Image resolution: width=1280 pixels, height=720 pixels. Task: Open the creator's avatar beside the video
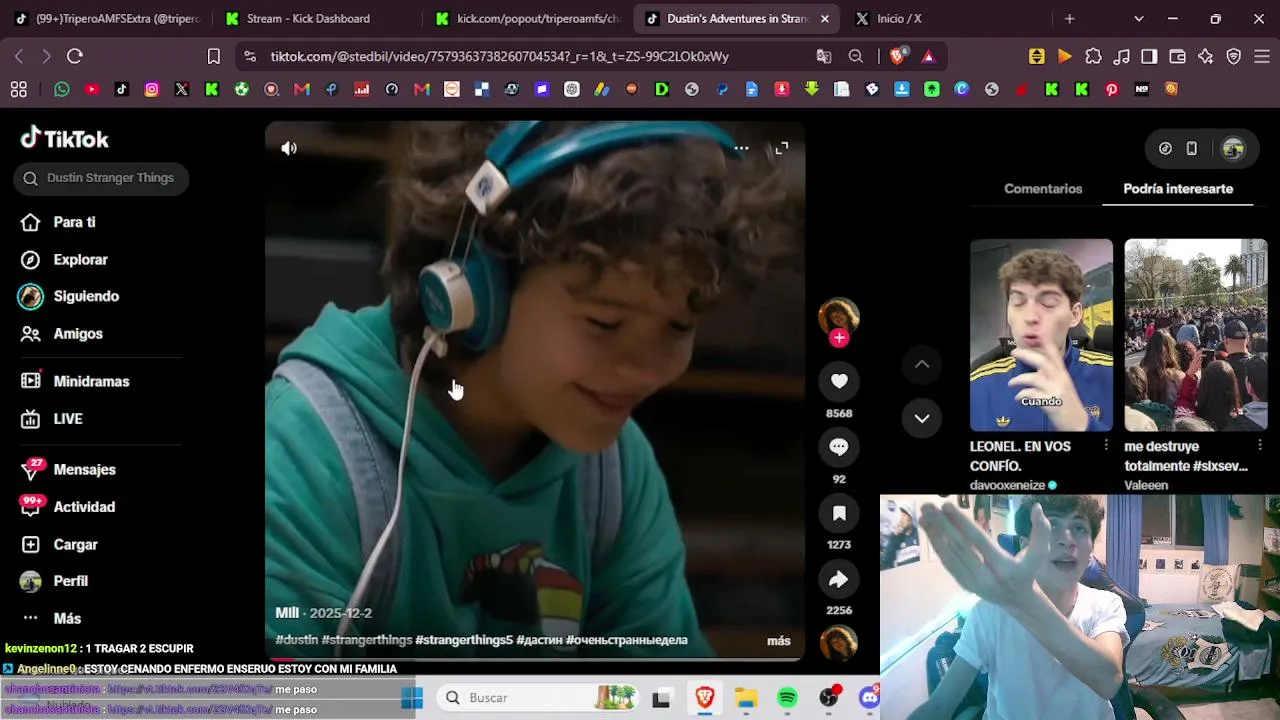[839, 315]
